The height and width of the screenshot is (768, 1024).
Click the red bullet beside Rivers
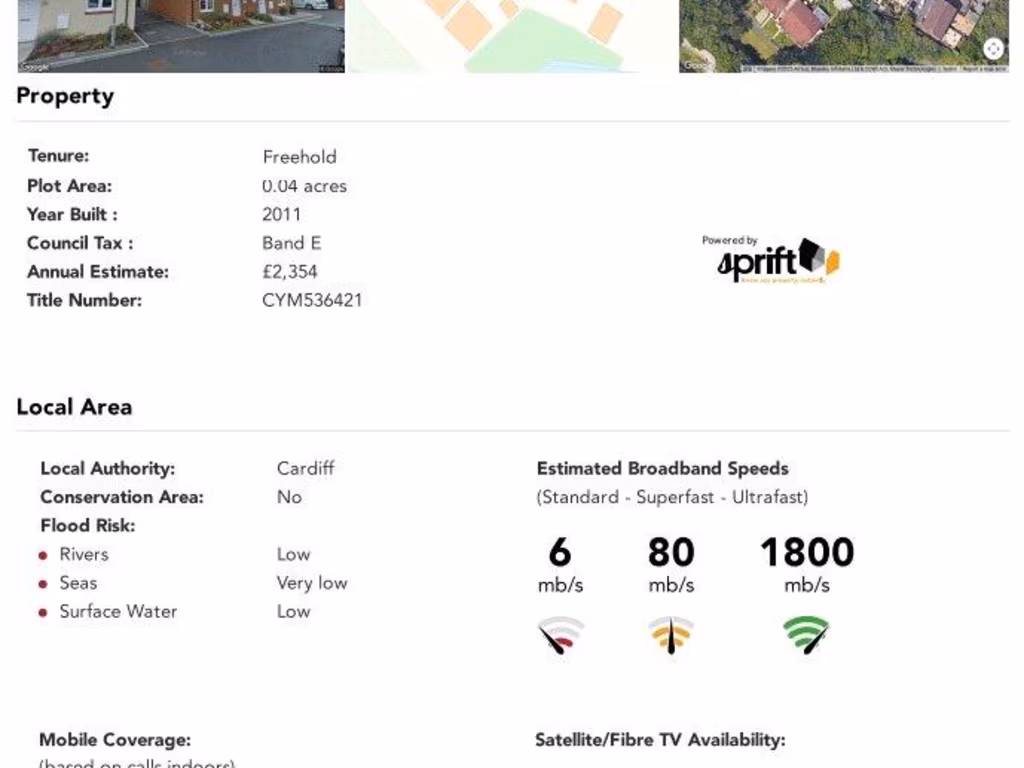point(43,556)
